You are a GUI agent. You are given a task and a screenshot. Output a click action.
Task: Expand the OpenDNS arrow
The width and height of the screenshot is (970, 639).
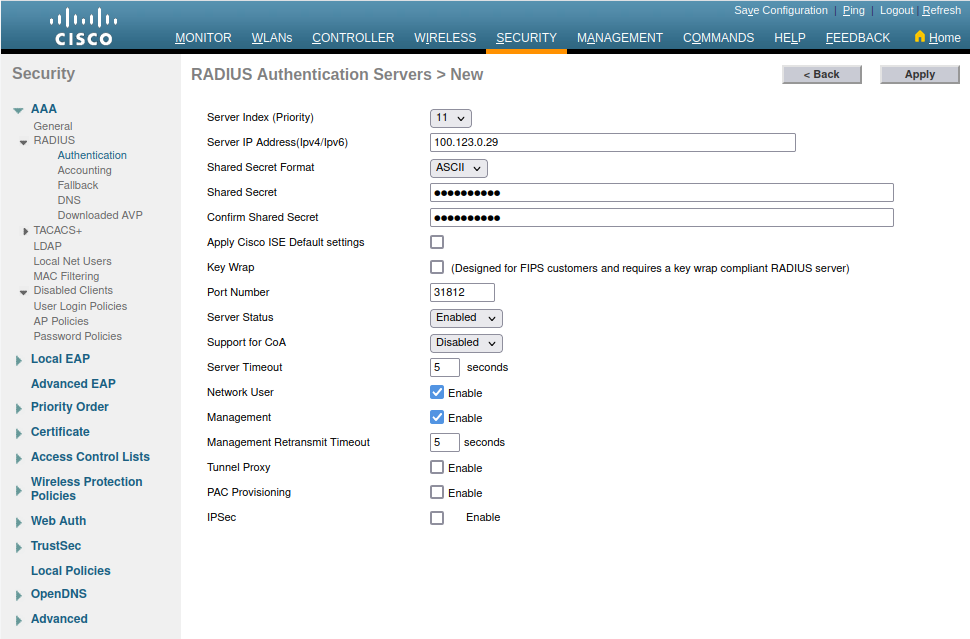pos(19,595)
